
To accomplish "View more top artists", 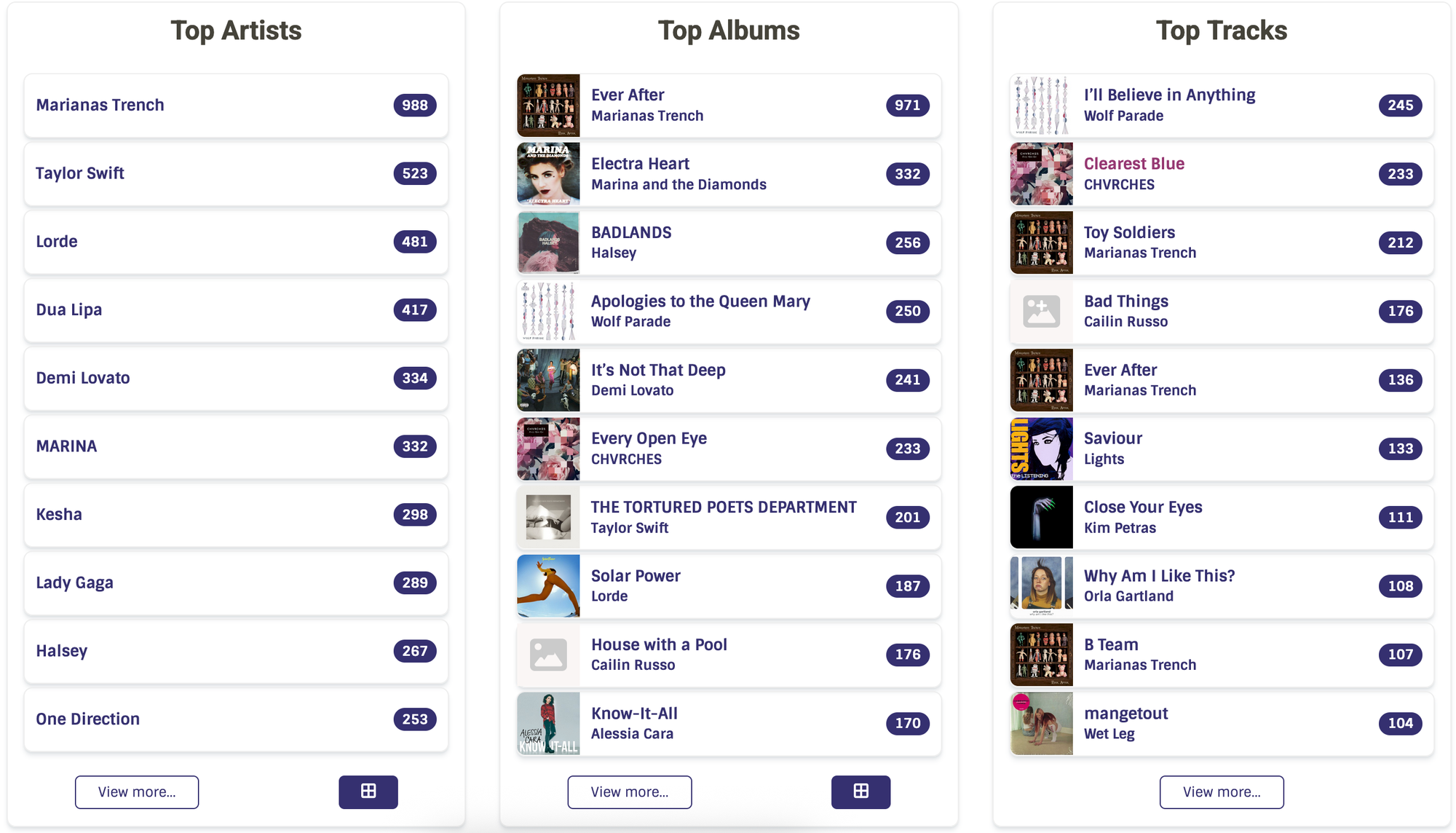I will pos(137,791).
